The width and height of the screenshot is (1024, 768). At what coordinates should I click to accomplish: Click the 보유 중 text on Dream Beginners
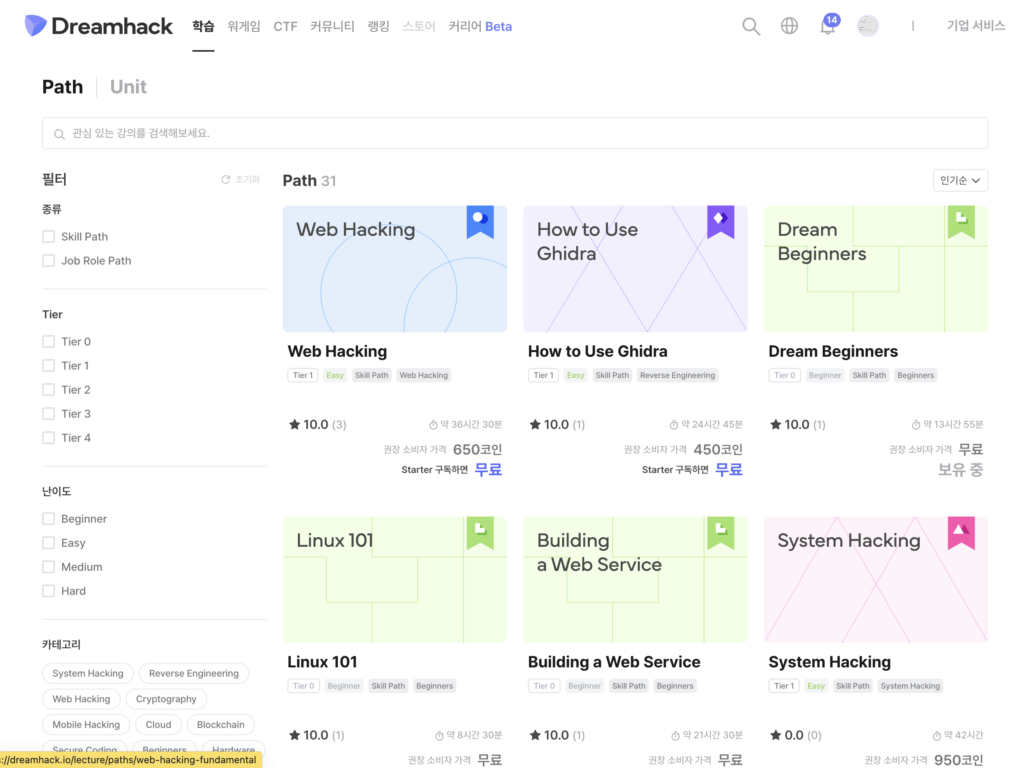[960, 470]
